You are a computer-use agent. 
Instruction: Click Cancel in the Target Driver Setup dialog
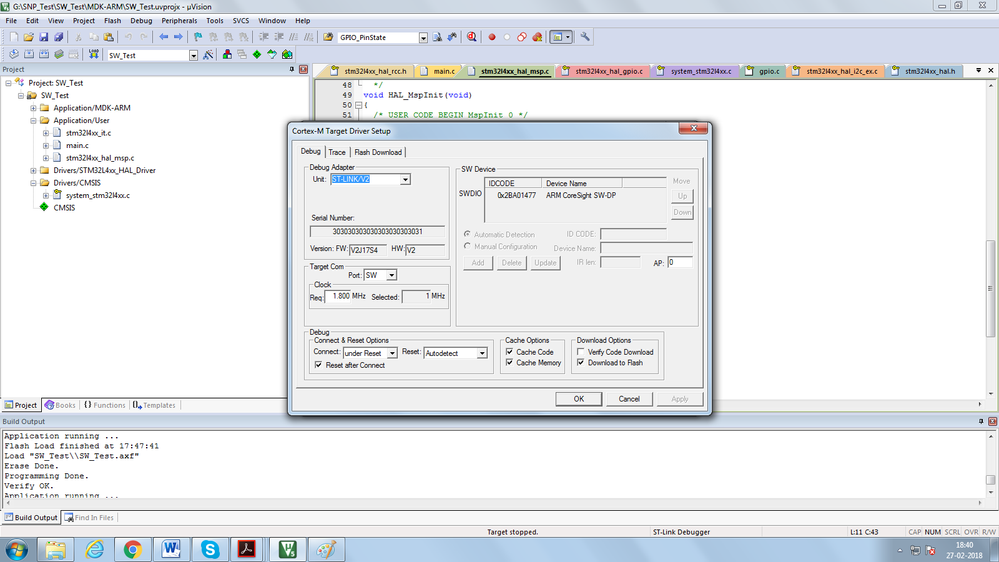(629, 399)
